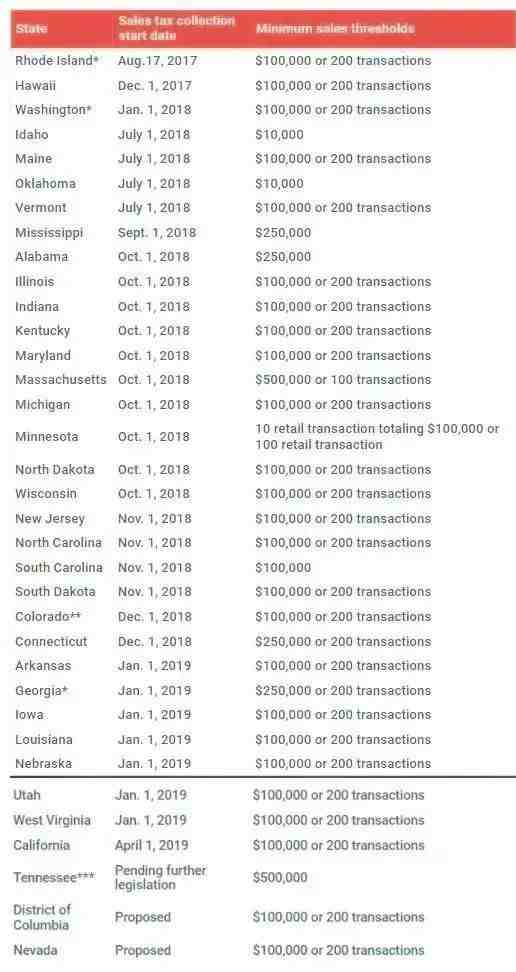Image resolution: width=516 pixels, height=972 pixels.
Task: Select Nevada's Proposed status cell
Action: (x=143, y=950)
